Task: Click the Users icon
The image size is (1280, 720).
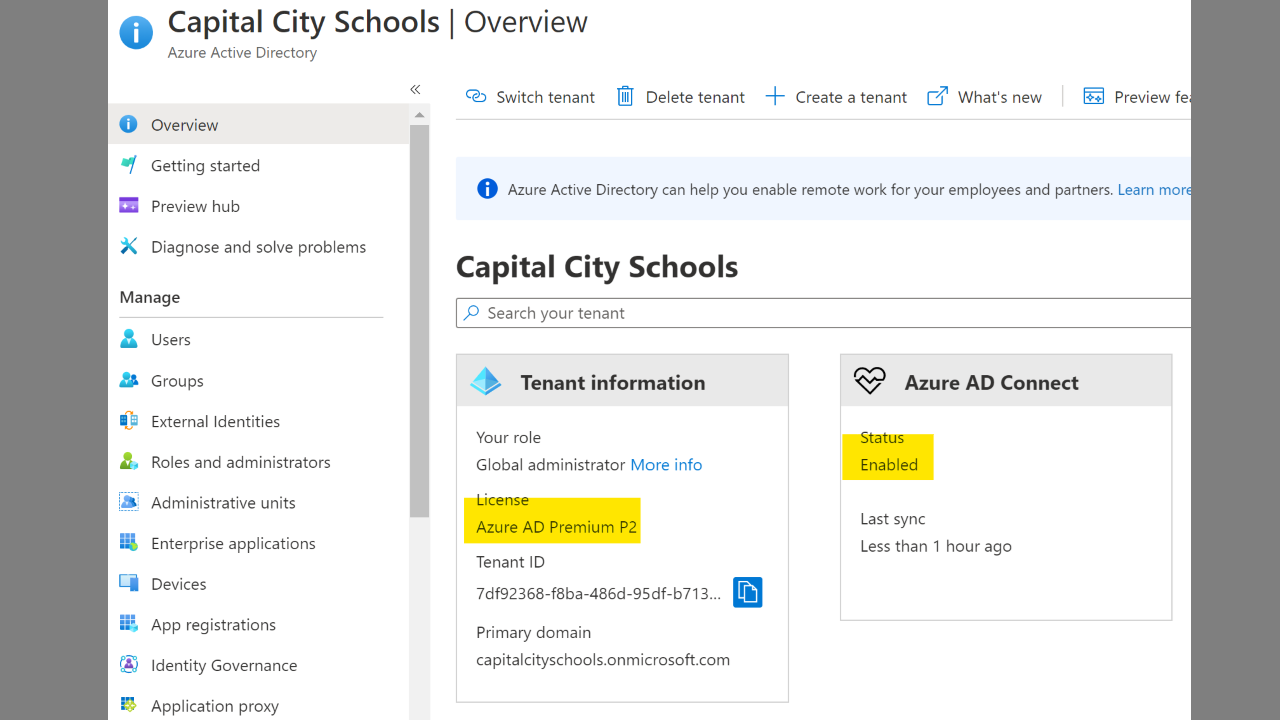Action: coord(128,339)
